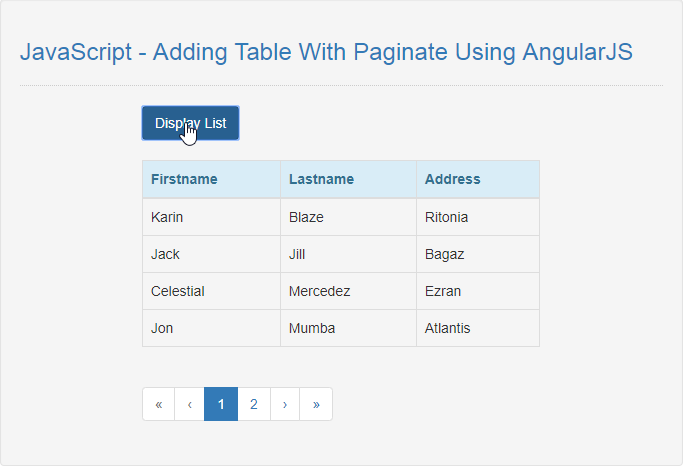Viewport: 683px width, 466px height.
Task: Click the Atlantis address cell
Action: [478, 328]
